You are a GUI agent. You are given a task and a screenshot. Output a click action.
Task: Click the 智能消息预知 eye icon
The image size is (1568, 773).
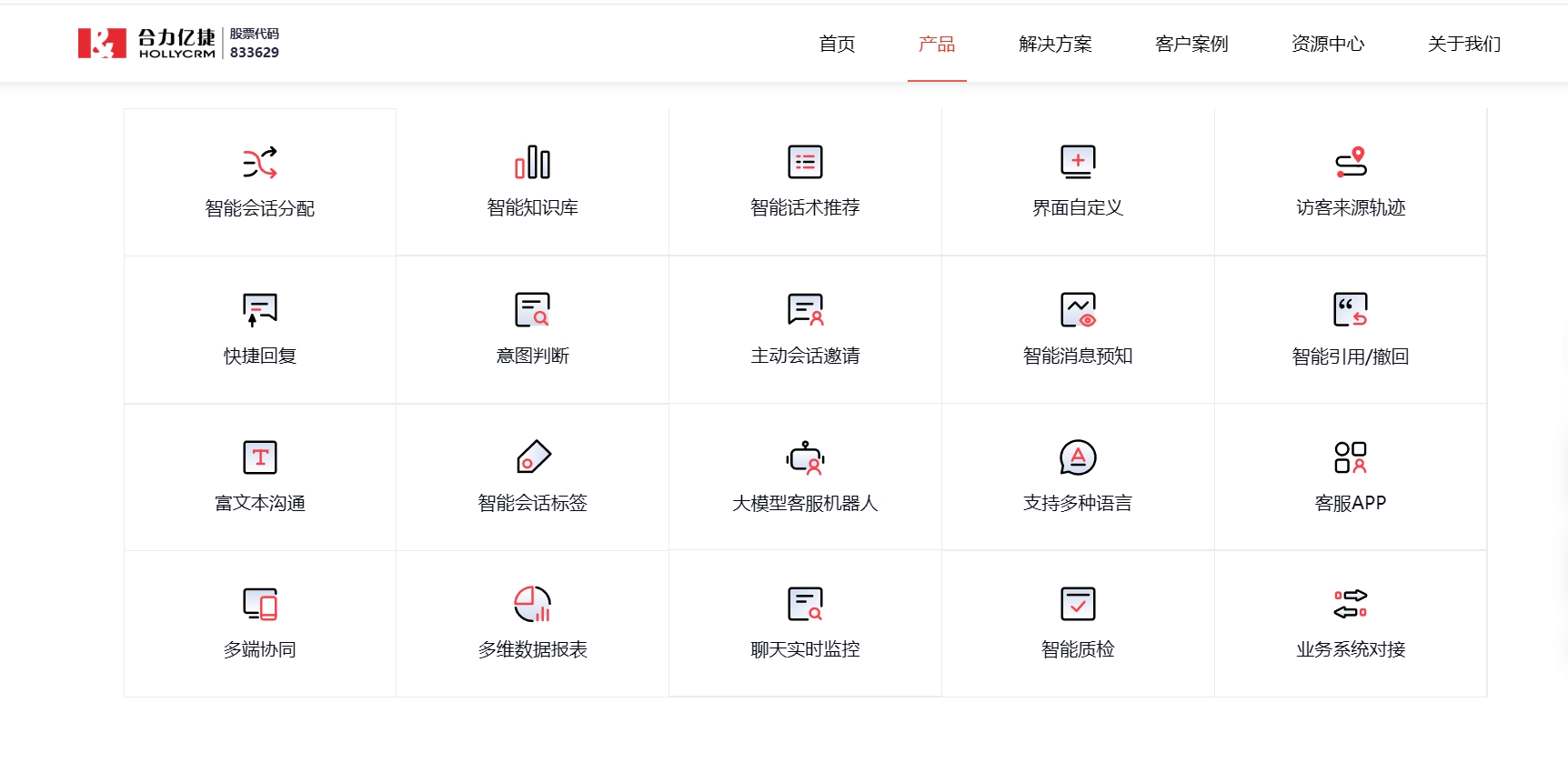pos(1078,310)
